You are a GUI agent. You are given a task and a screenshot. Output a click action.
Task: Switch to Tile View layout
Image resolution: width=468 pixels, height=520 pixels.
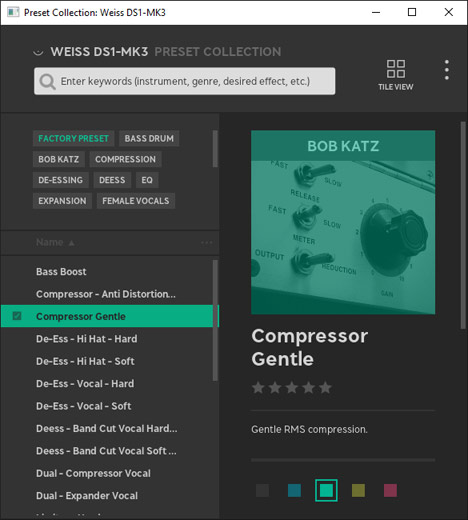(x=396, y=75)
